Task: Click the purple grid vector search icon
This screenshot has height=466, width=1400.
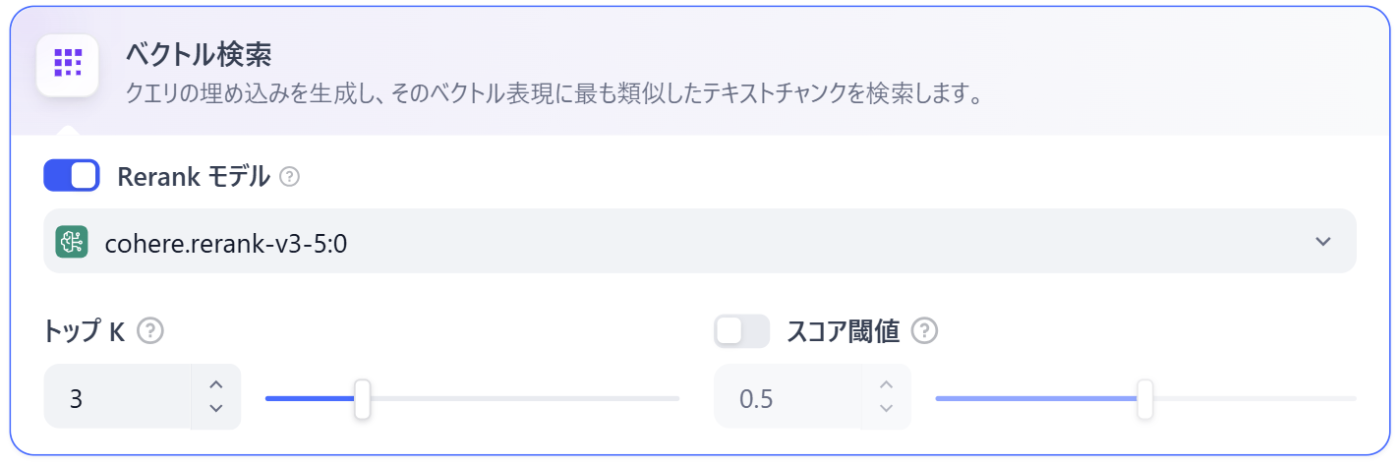Action: coord(67,64)
